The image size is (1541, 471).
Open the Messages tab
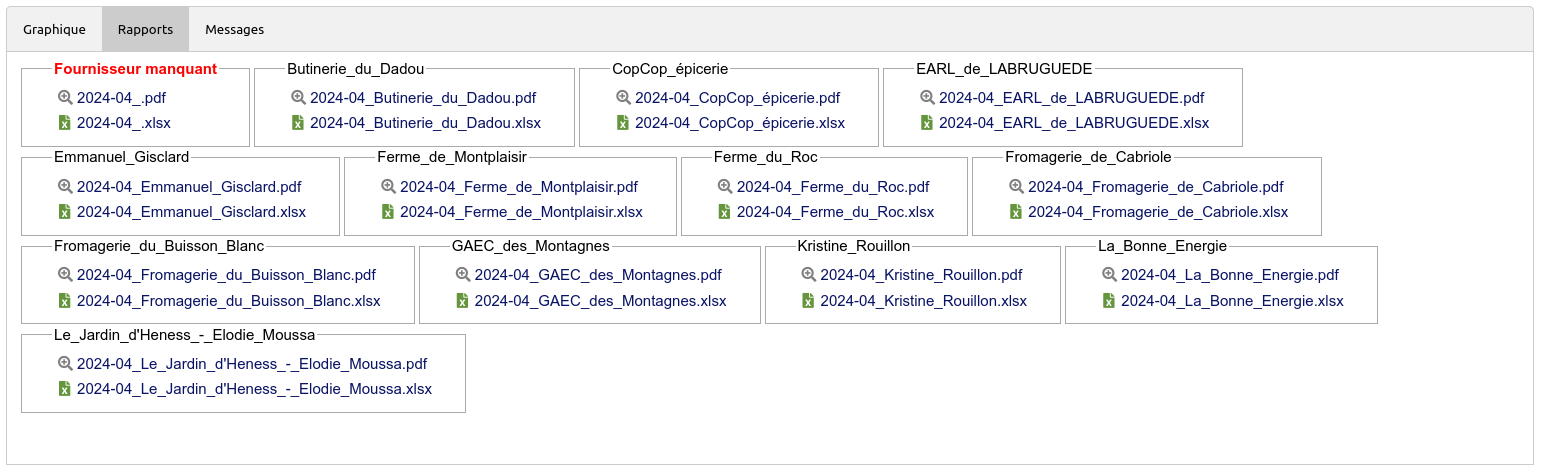pyautogui.click(x=234, y=30)
